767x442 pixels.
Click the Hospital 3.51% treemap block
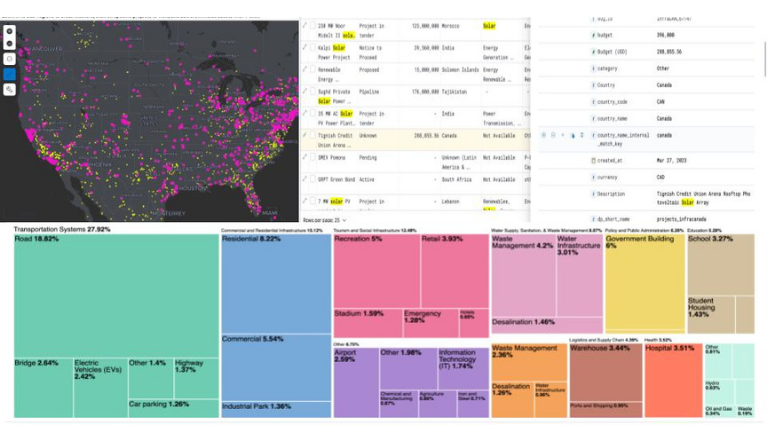[x=674, y=380]
